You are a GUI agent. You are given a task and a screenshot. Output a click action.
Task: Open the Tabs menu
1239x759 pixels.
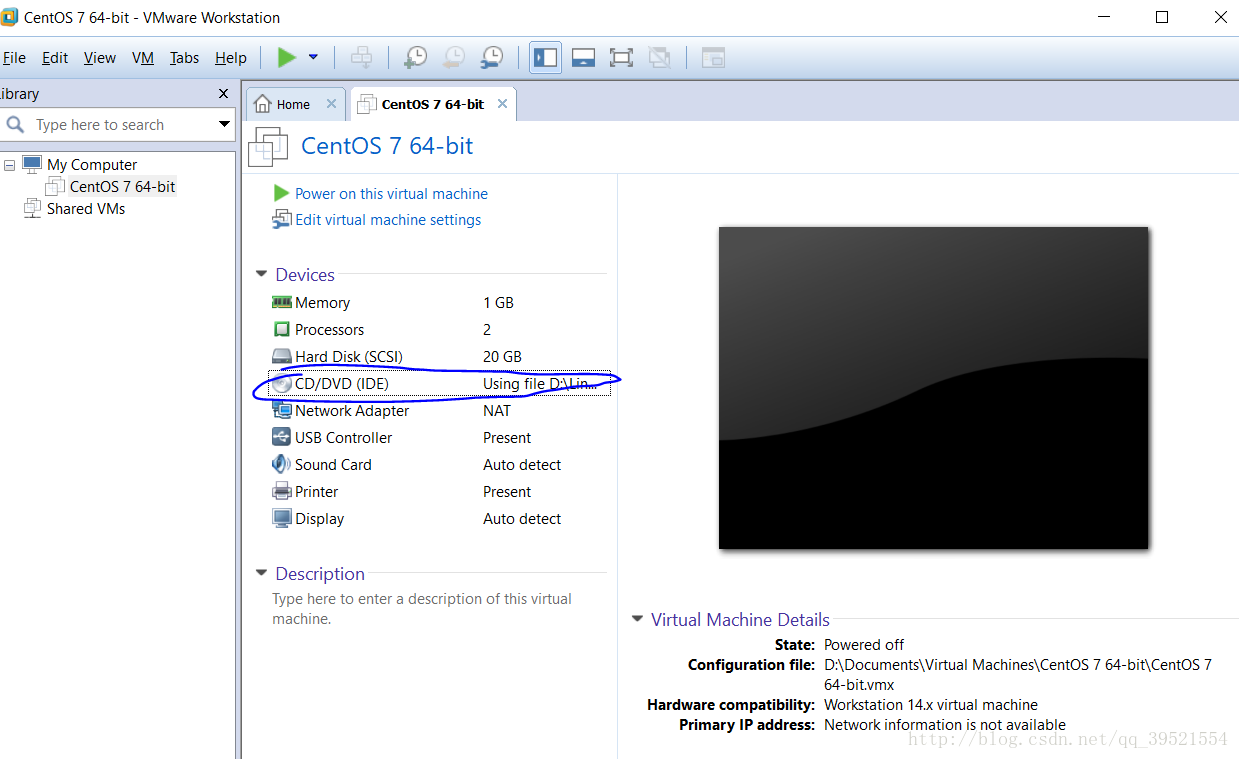tap(184, 58)
